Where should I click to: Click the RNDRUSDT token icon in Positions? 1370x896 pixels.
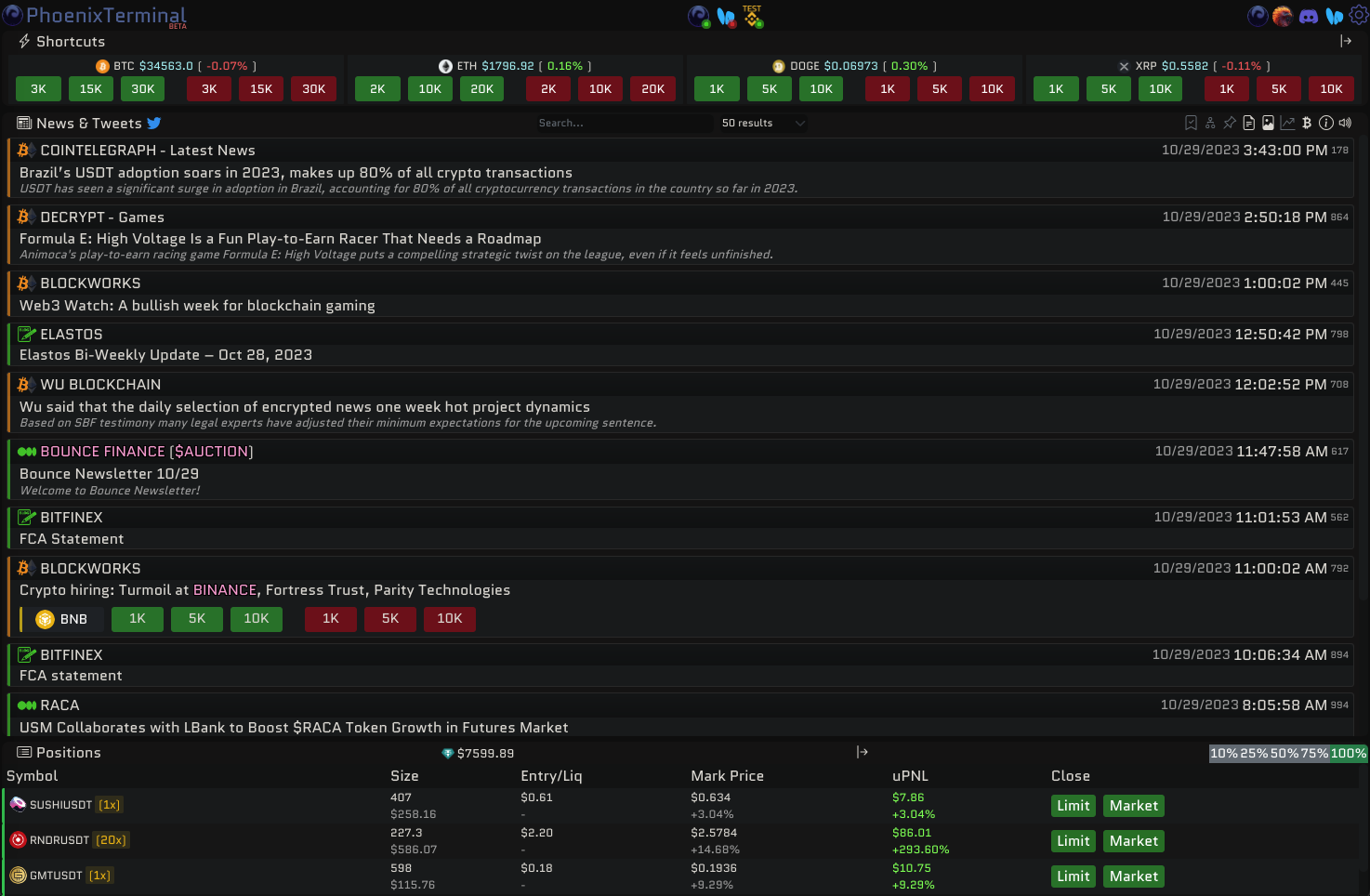tap(18, 840)
